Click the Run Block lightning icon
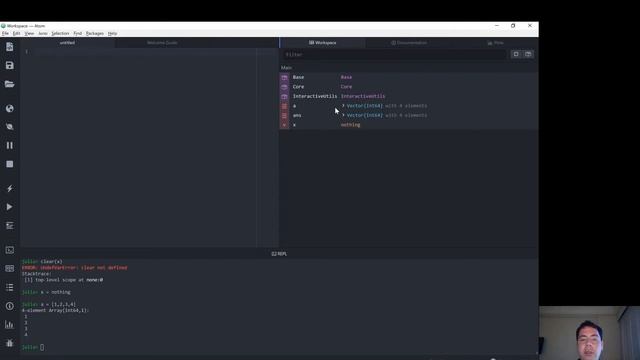 tap(9, 188)
